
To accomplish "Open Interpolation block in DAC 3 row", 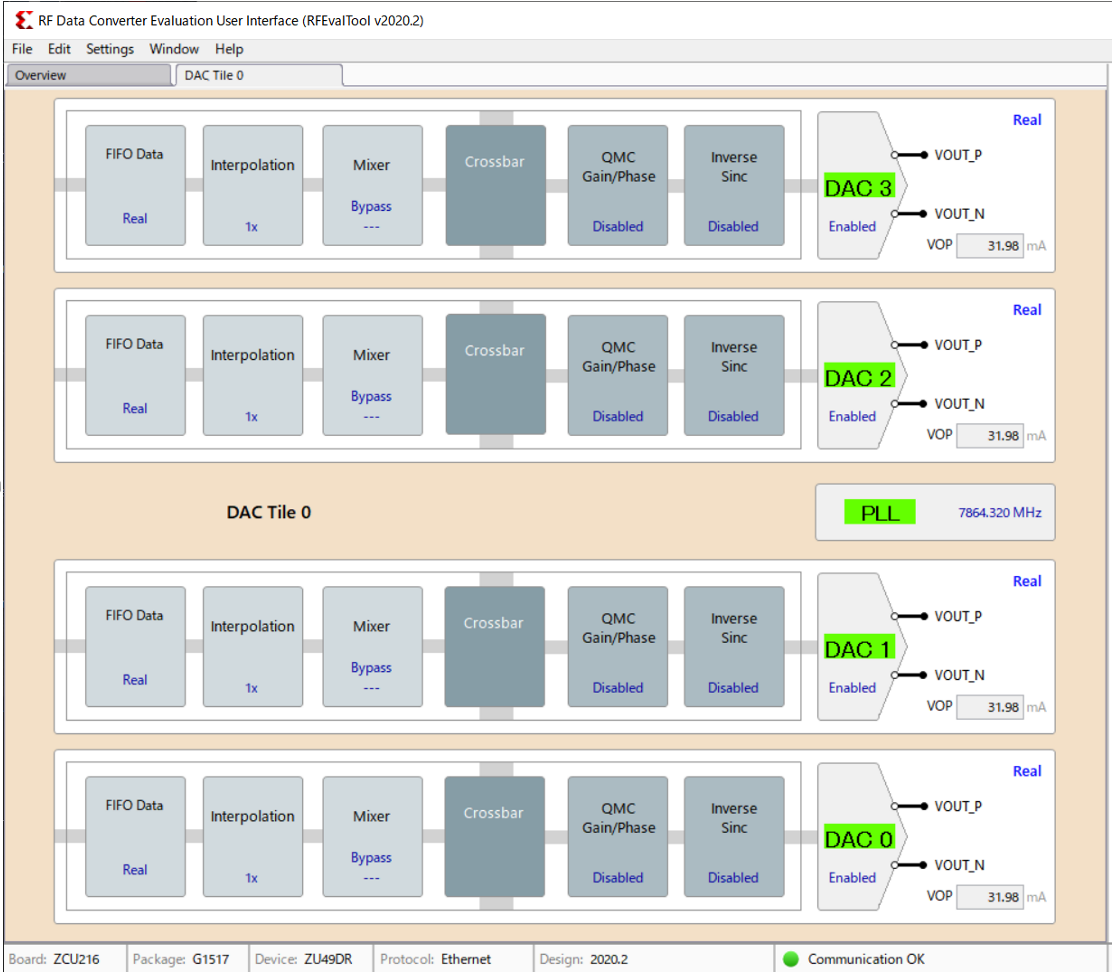I will pyautogui.click(x=252, y=186).
